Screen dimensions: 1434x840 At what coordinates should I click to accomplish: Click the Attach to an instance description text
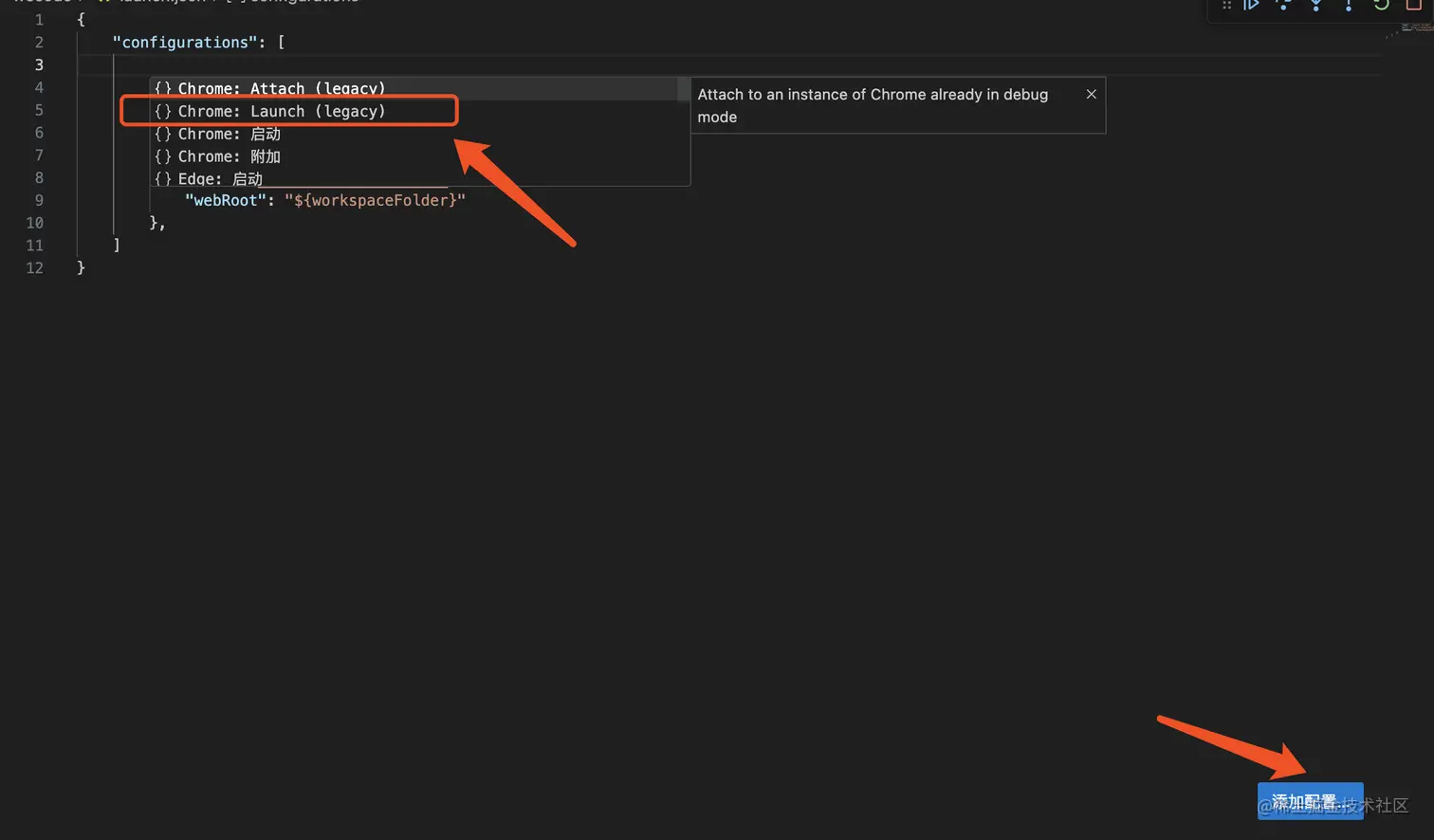pyautogui.click(x=873, y=105)
